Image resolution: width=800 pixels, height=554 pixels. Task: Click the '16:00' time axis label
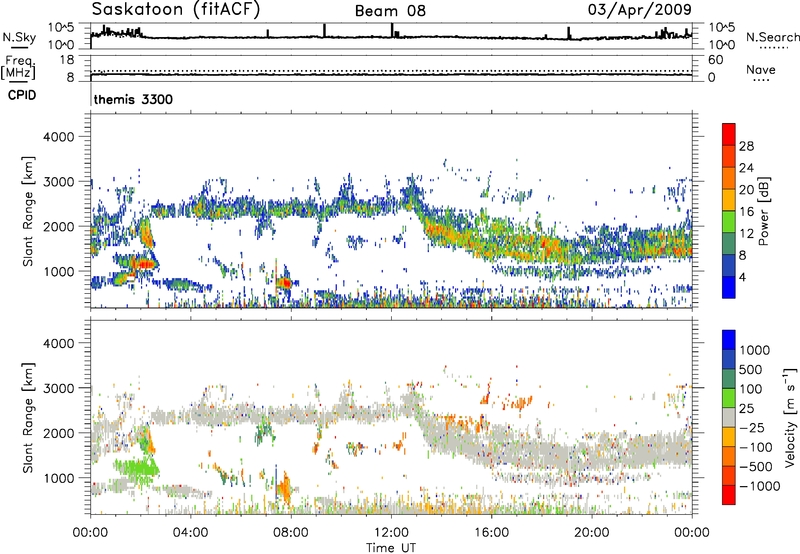491,533
